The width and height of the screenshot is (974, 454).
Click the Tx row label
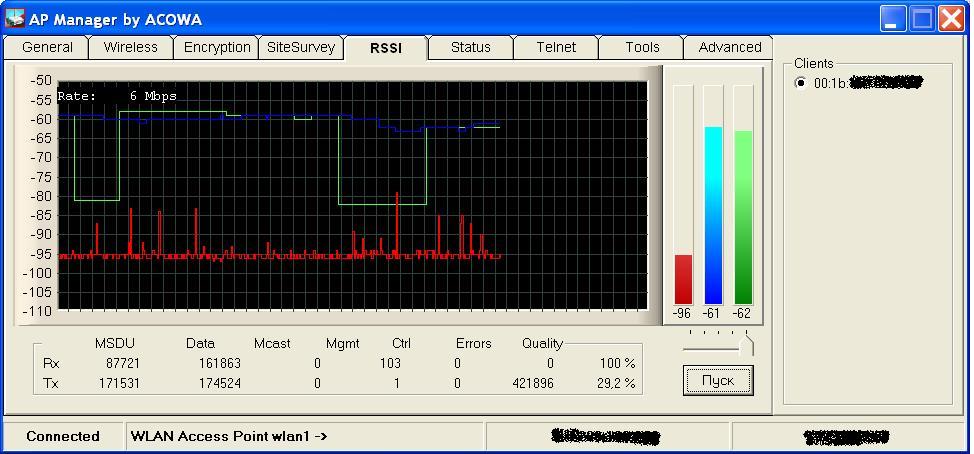[x=51, y=384]
